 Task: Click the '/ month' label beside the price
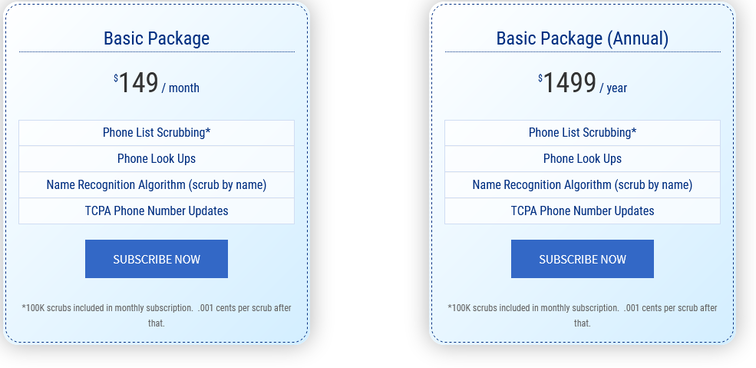pyautogui.click(x=181, y=88)
